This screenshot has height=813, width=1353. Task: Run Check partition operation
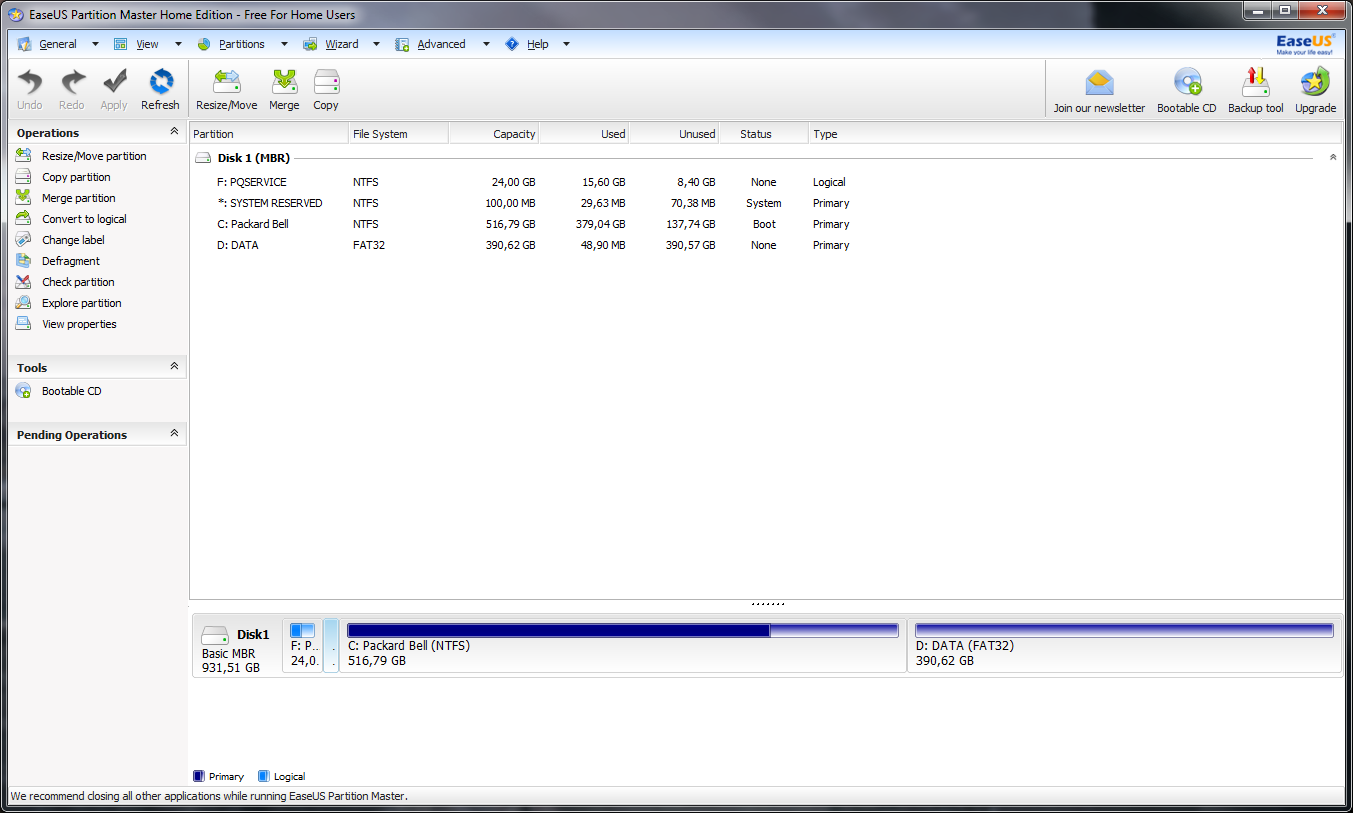78,282
